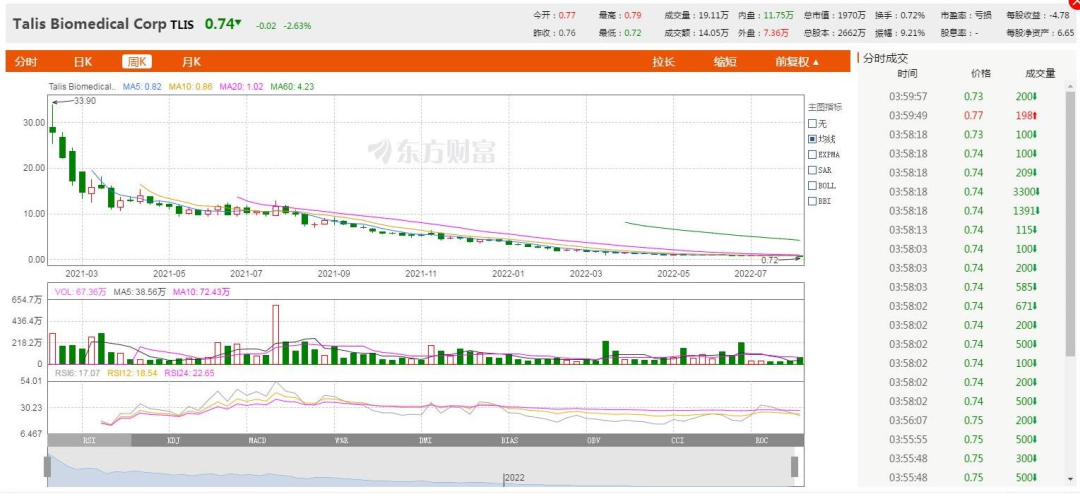Screen dimensions: 1080x494
Task: Click the 价格 column header
Action: 981,74
